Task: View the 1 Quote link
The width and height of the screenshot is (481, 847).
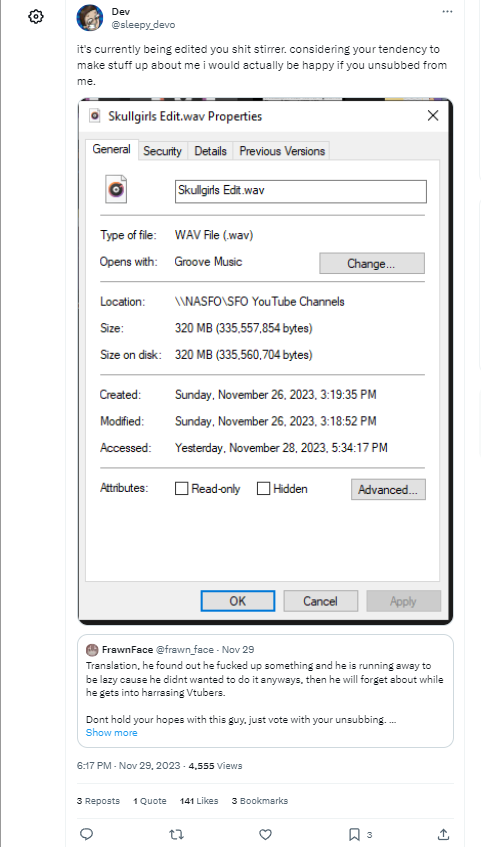Action: 150,801
